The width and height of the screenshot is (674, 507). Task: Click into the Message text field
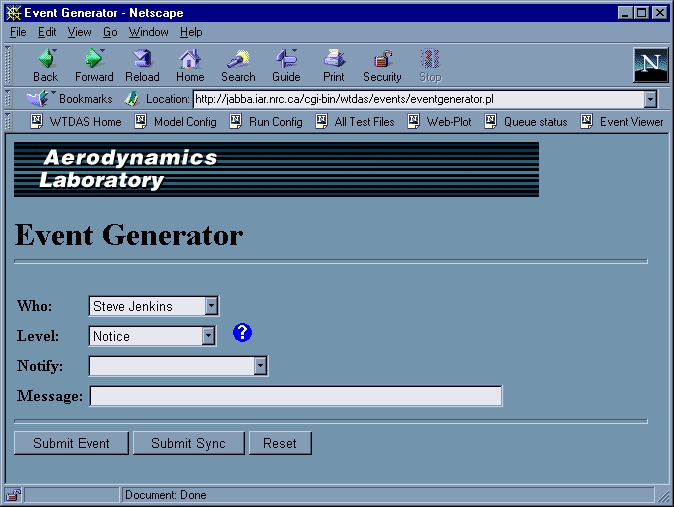pyautogui.click(x=296, y=396)
